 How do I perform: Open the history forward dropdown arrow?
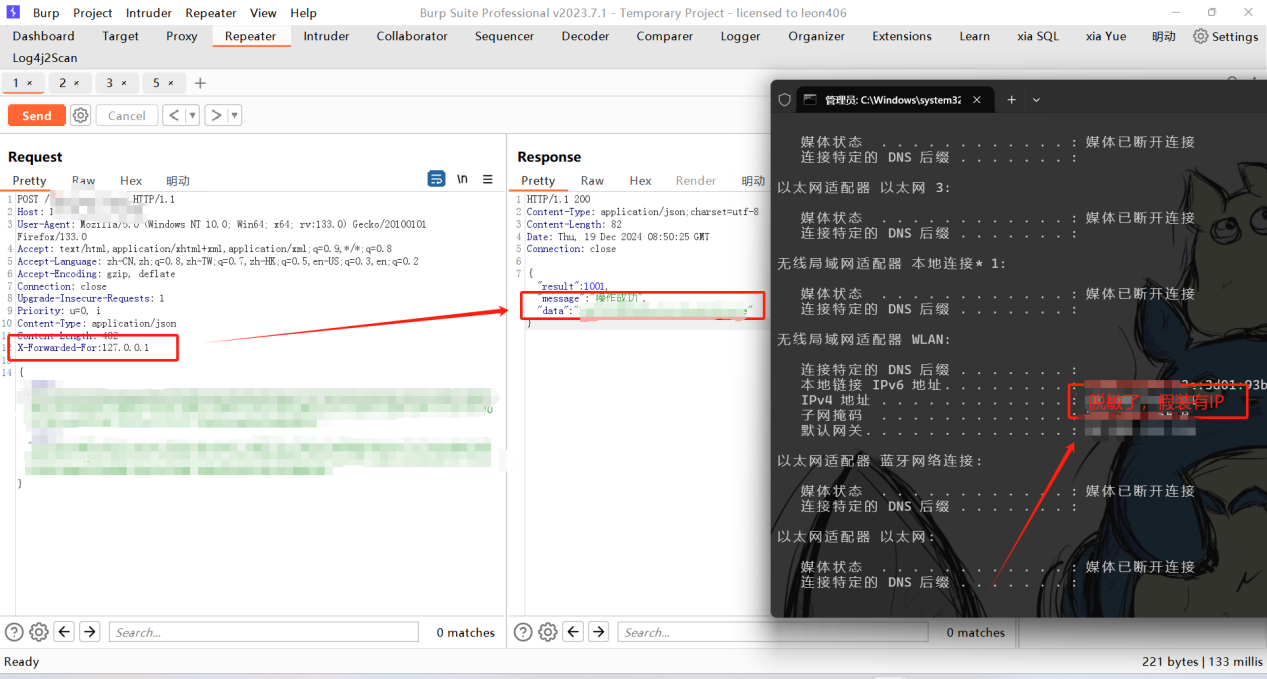pos(235,116)
